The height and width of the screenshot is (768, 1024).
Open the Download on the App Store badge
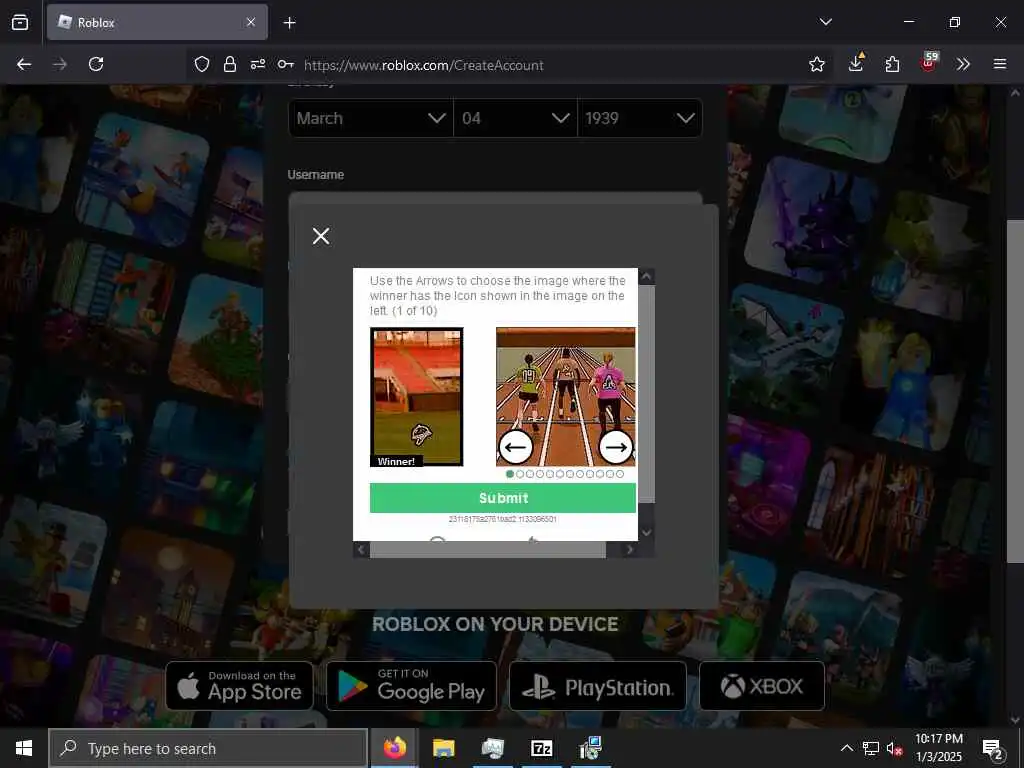240,686
